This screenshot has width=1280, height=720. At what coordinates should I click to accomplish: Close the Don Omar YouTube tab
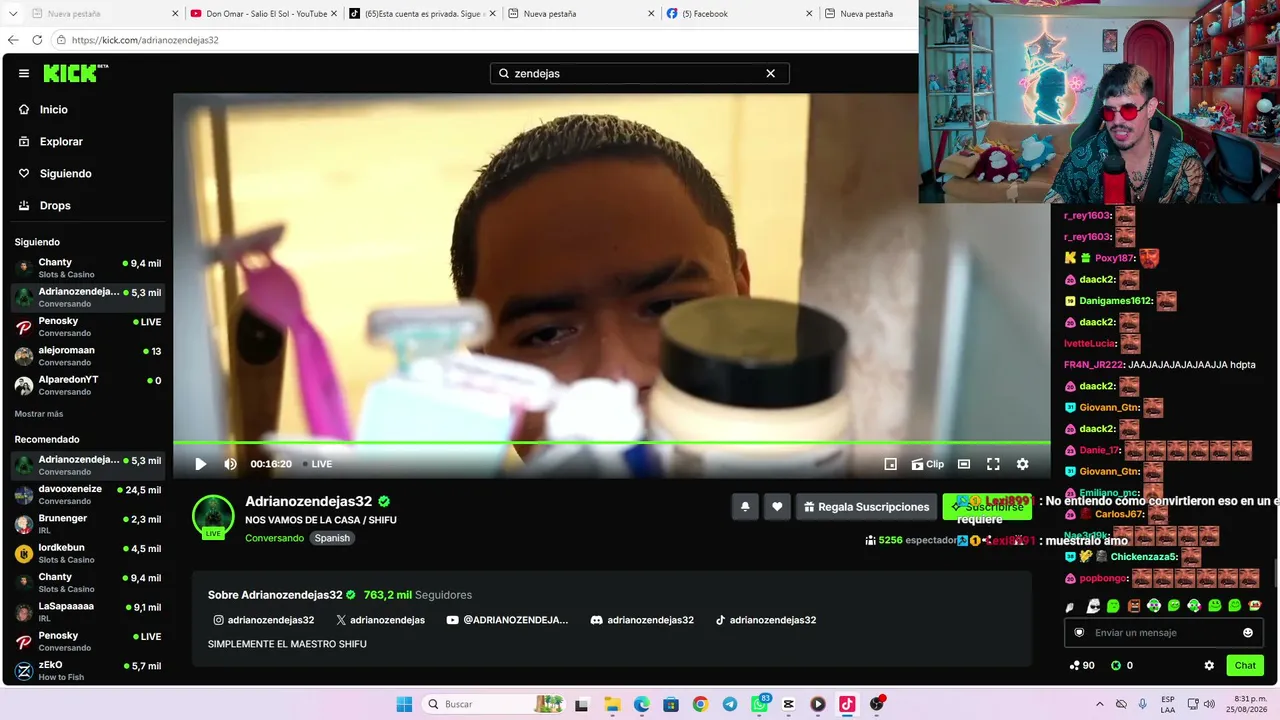click(x=333, y=14)
